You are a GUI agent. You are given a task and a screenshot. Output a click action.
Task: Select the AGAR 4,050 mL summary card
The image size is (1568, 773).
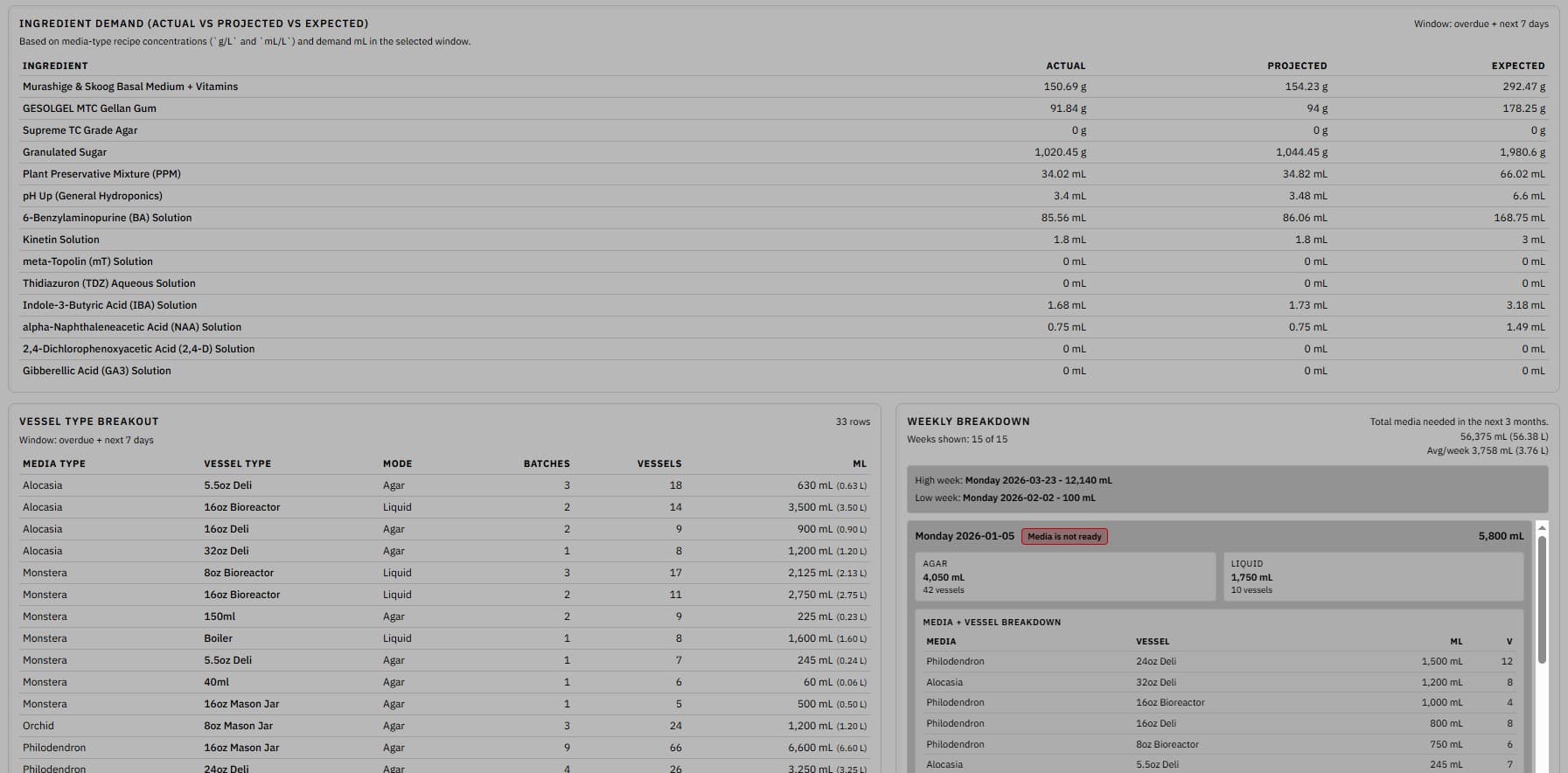pyautogui.click(x=1064, y=576)
